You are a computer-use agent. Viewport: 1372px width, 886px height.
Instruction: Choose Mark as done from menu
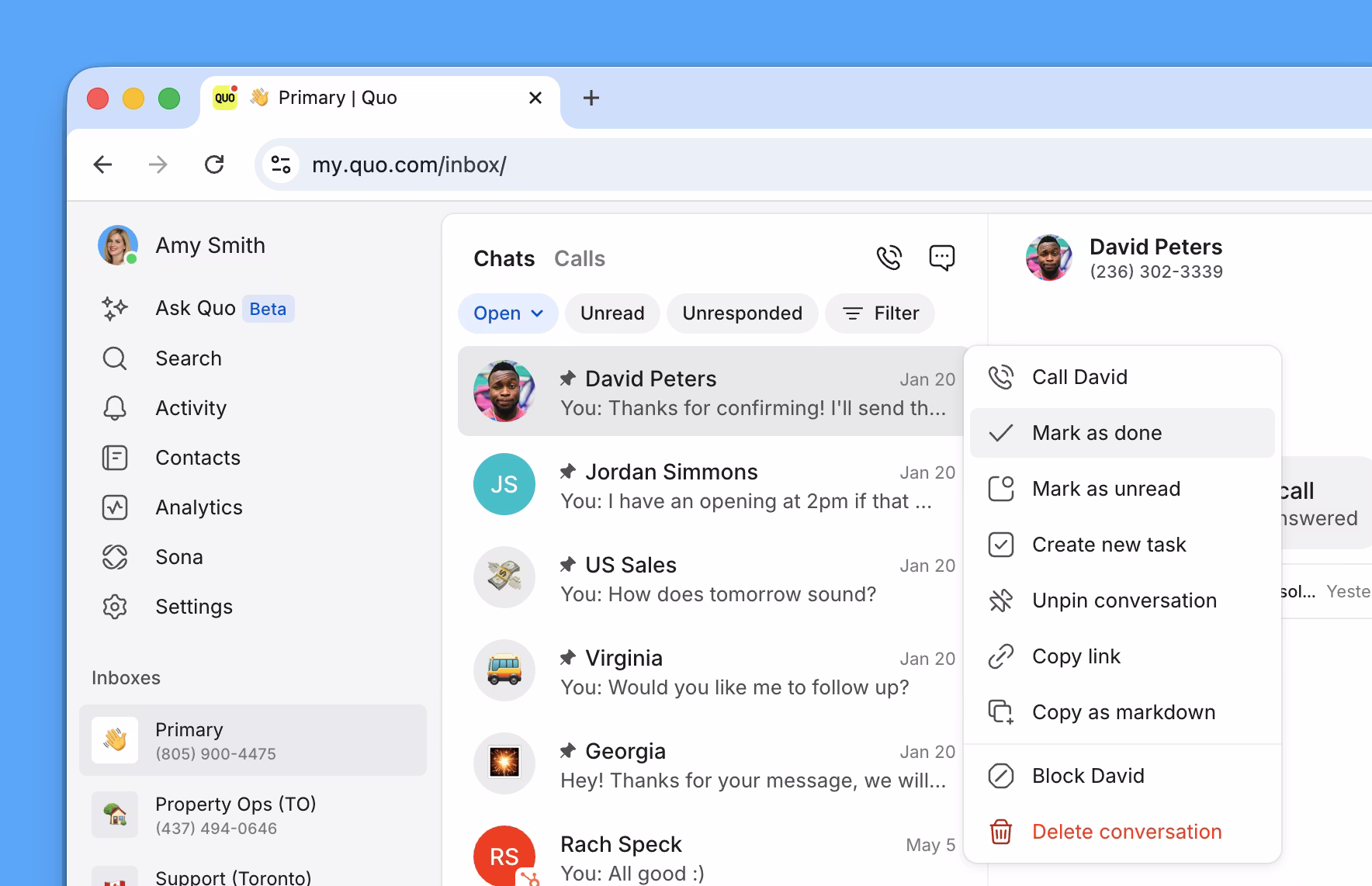point(1122,433)
